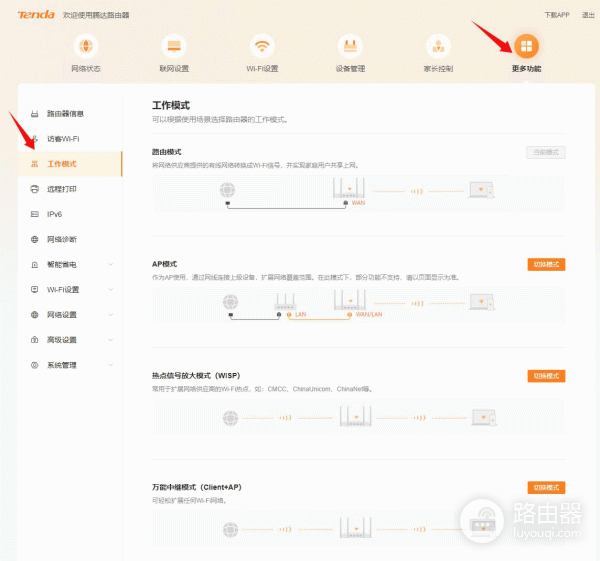Expand 网络设置 section in sidebar

pyautogui.click(x=70, y=314)
